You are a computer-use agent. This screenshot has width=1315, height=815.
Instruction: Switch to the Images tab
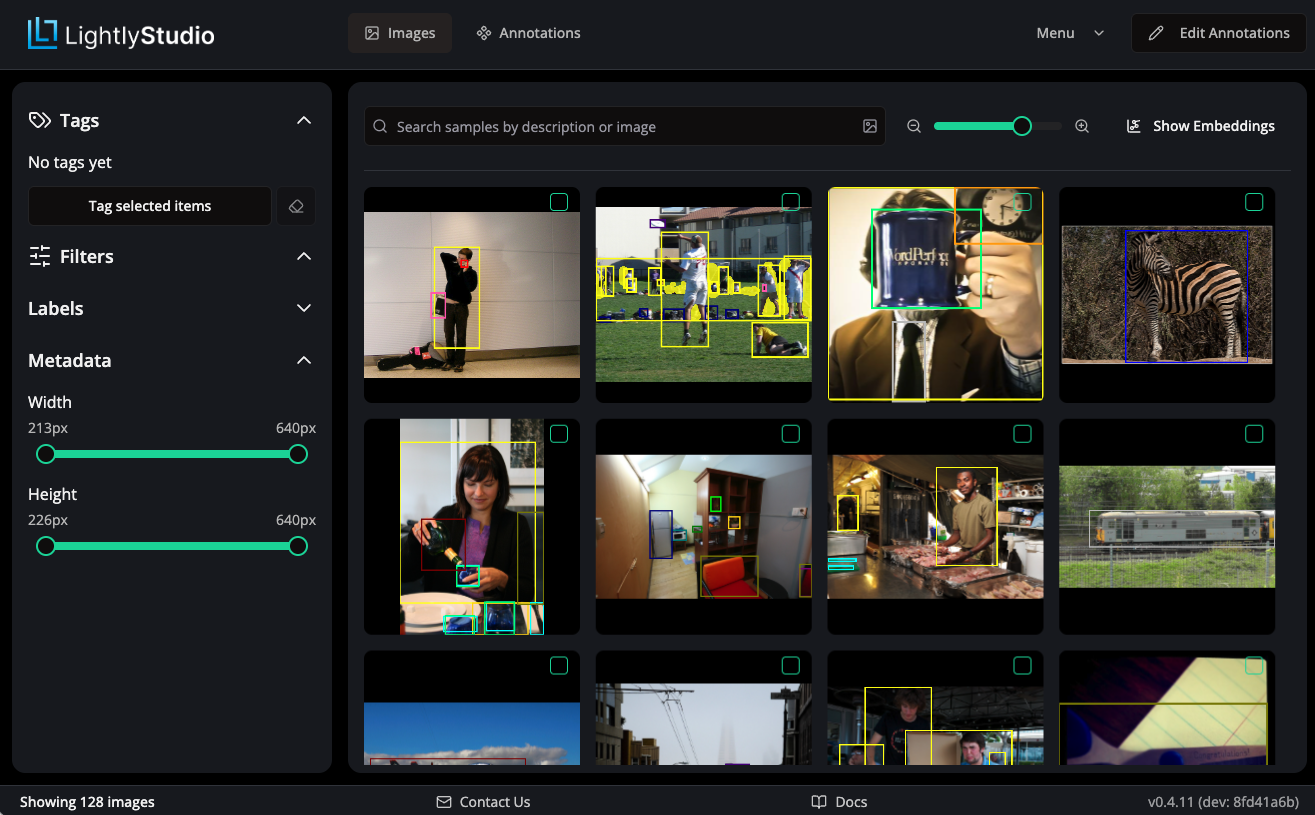pyautogui.click(x=400, y=32)
